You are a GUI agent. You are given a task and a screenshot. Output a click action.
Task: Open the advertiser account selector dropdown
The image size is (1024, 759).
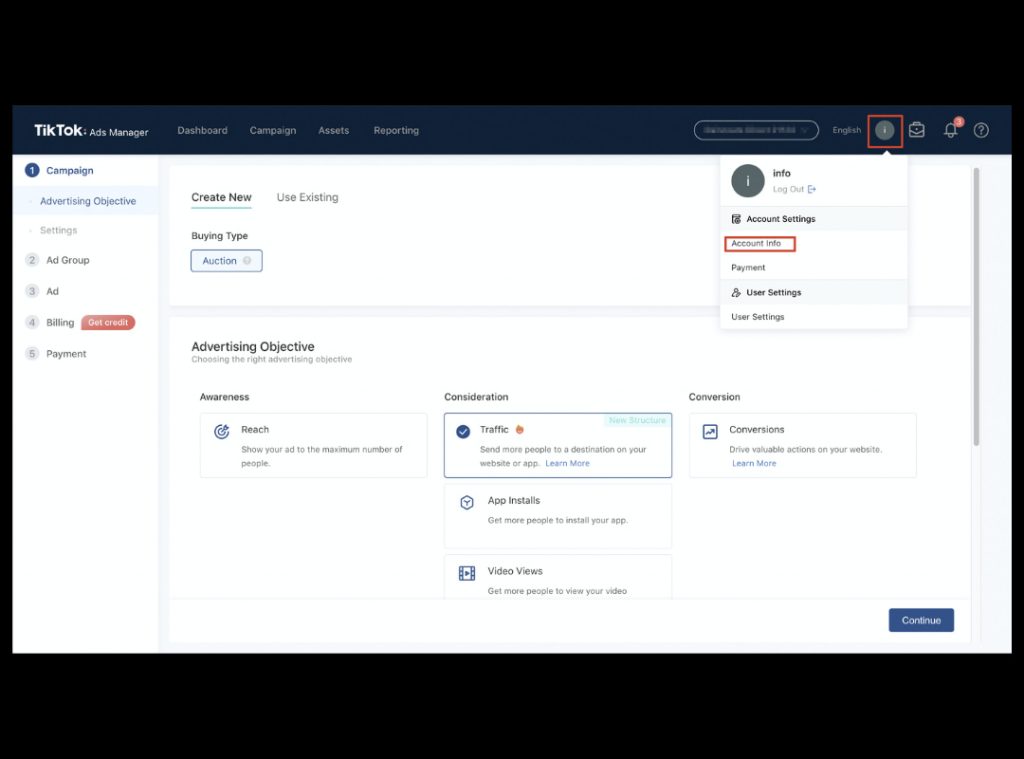tap(756, 130)
